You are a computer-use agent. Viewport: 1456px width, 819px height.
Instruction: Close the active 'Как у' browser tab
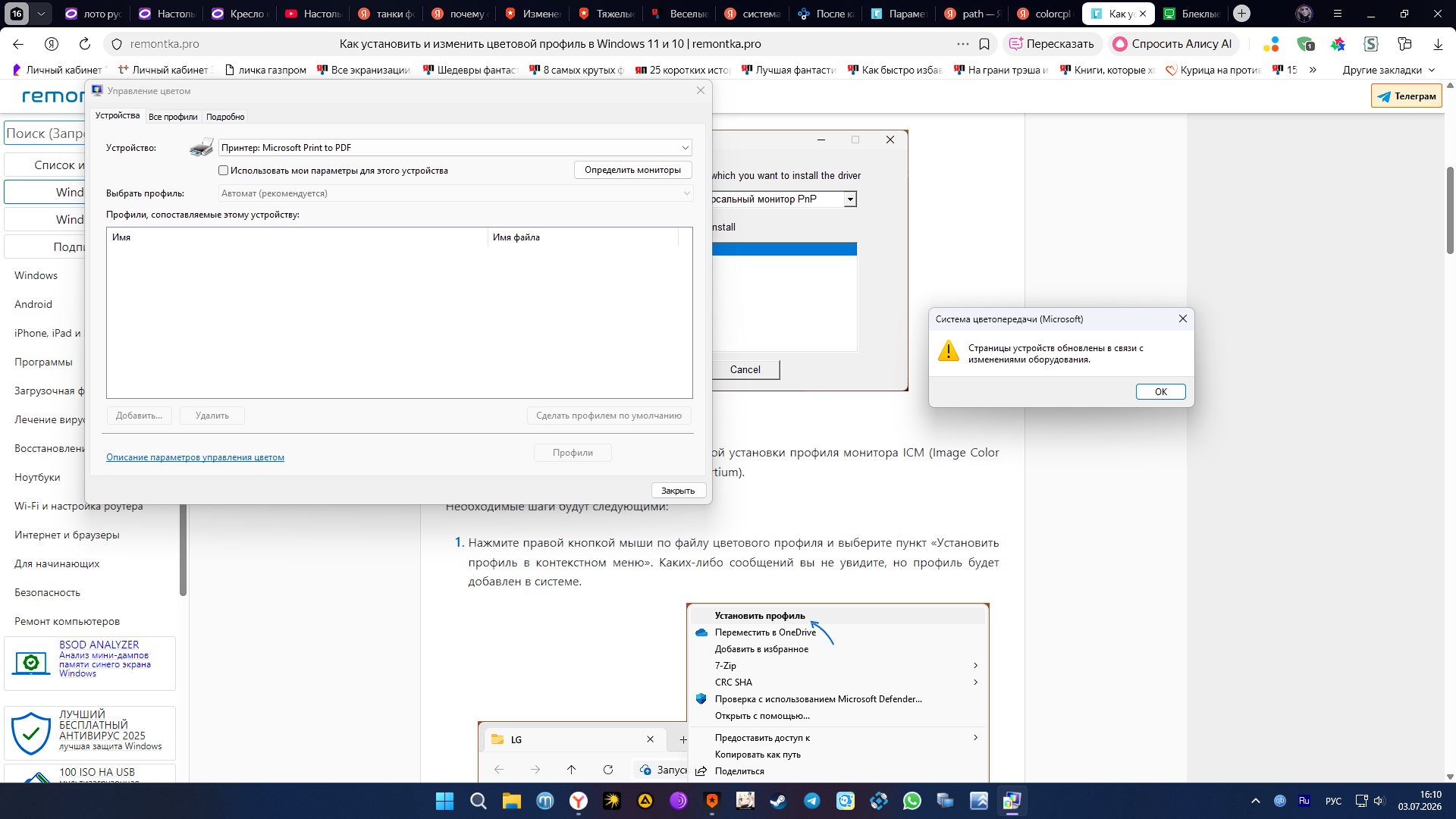coord(1143,14)
